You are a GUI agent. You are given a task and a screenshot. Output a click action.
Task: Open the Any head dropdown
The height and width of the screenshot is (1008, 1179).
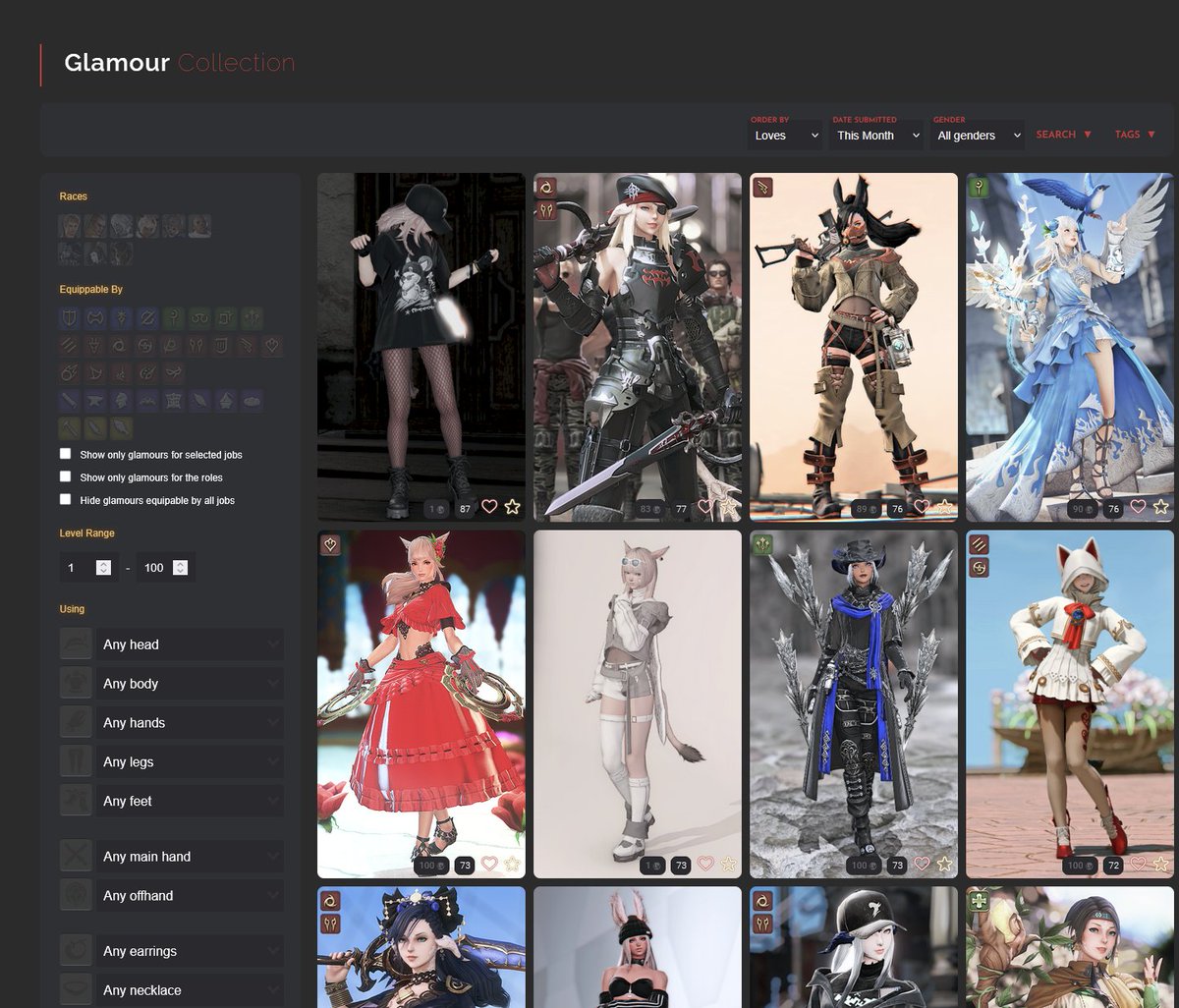click(191, 644)
